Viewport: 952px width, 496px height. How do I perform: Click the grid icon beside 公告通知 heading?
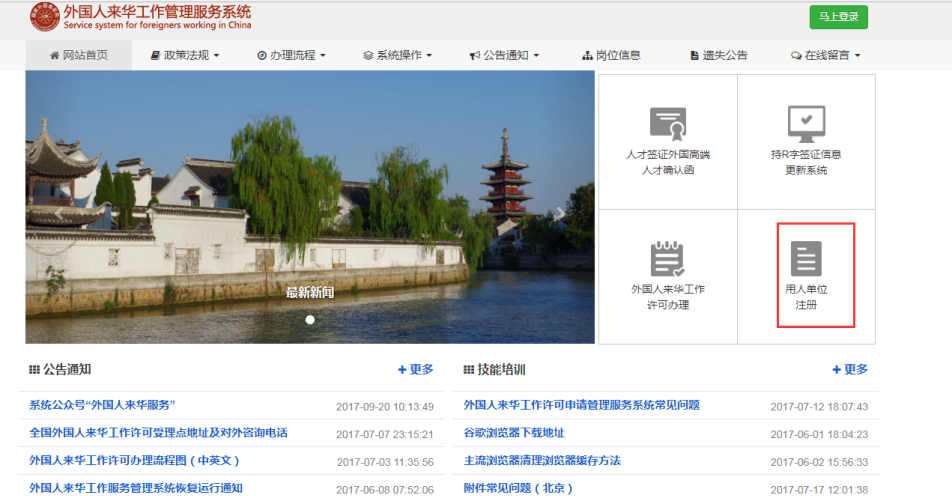tap(34, 370)
